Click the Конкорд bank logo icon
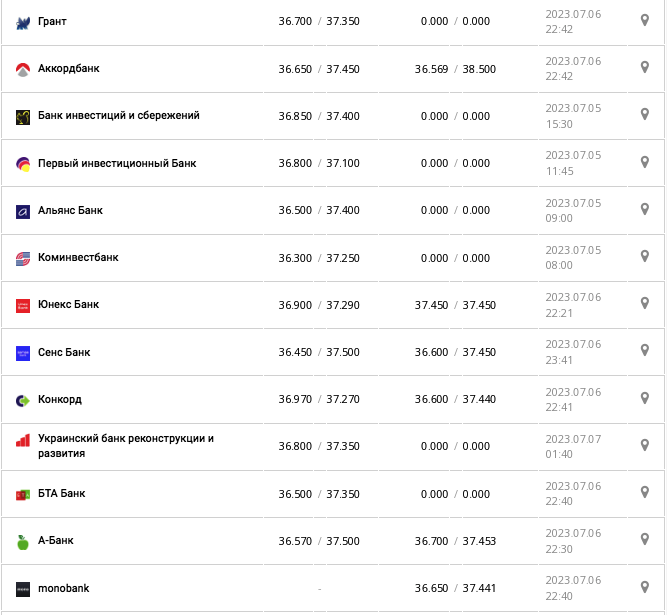This screenshot has width=667, height=615. (23, 400)
